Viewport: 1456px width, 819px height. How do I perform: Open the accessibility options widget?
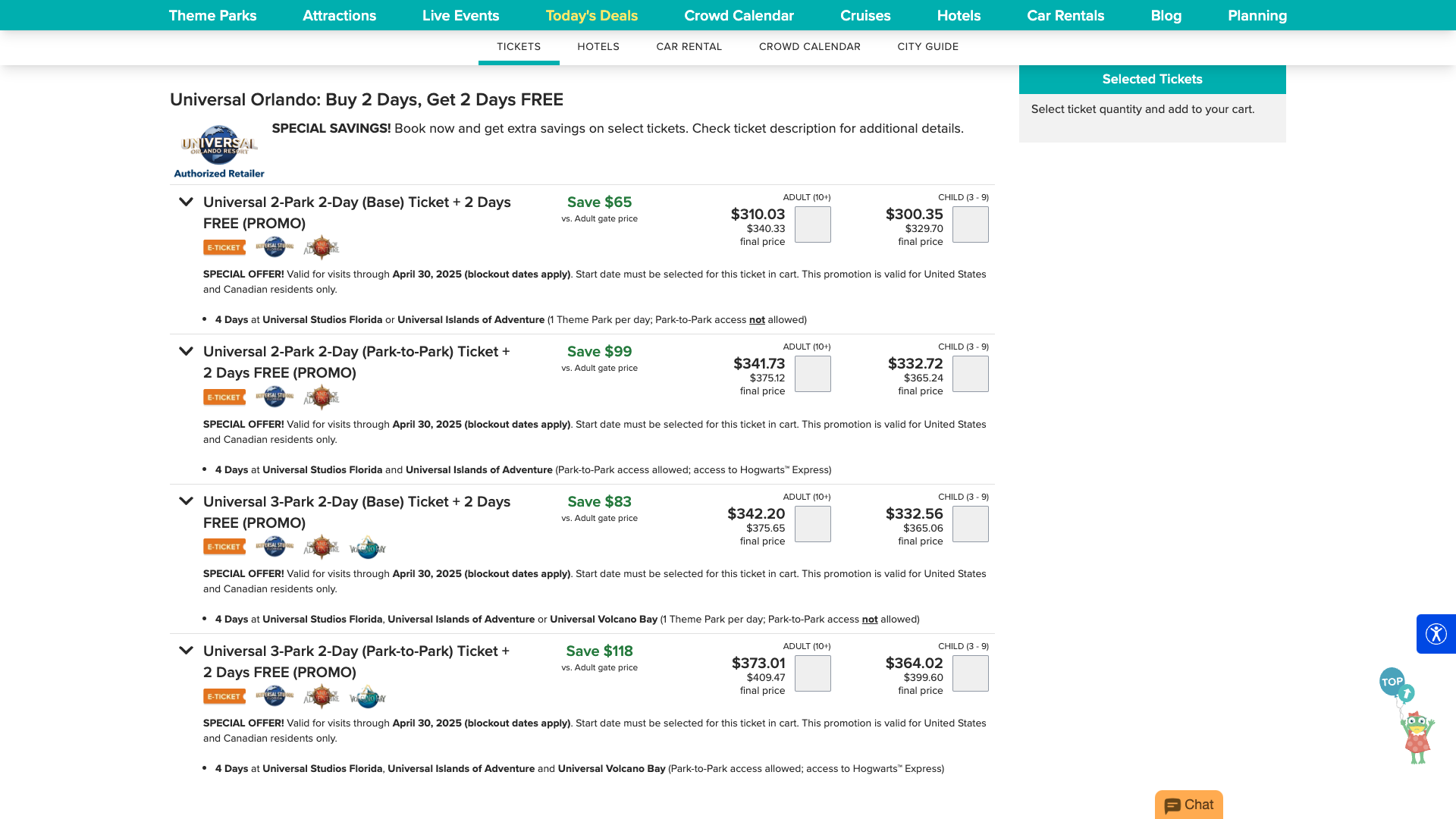coord(1436,634)
